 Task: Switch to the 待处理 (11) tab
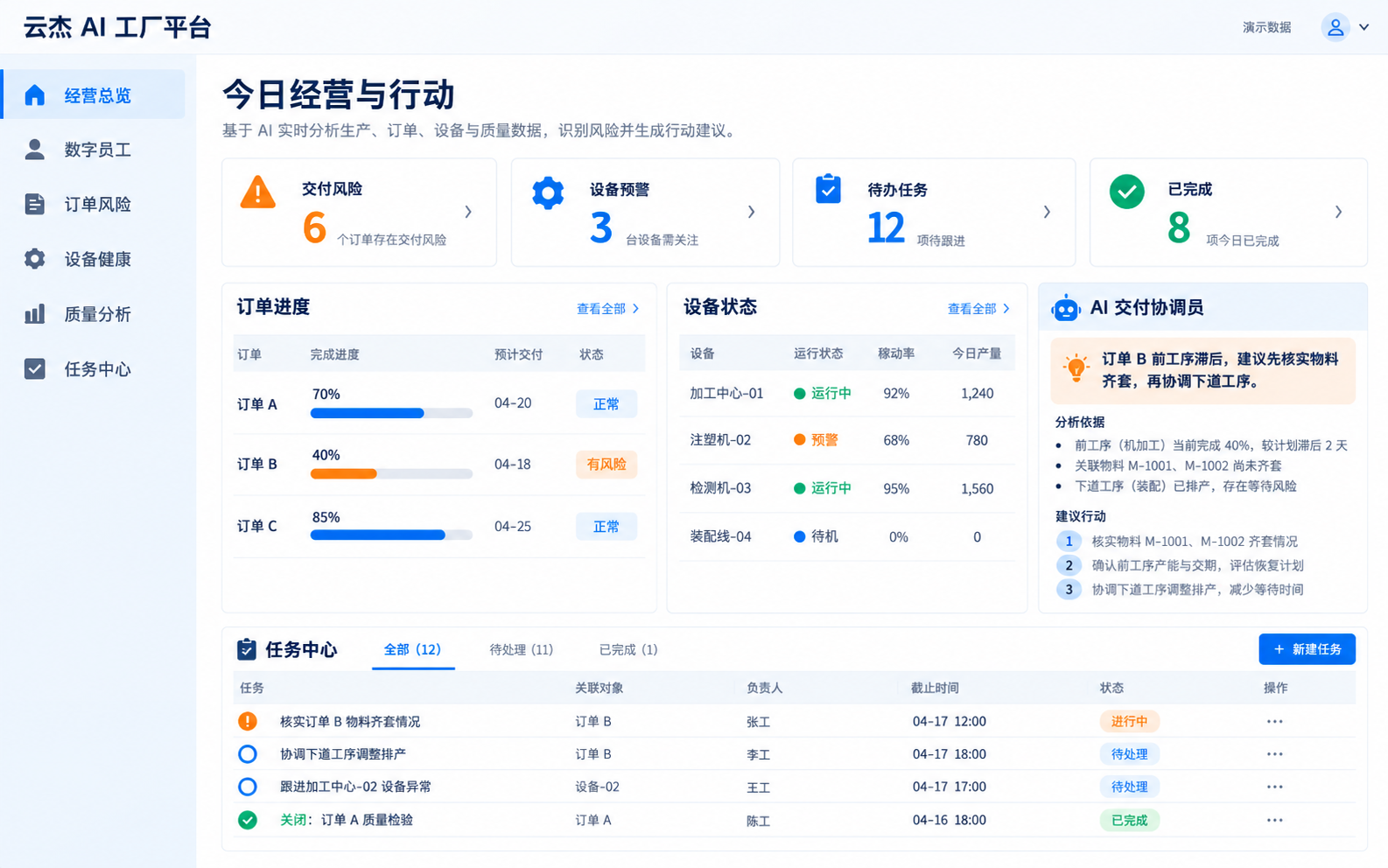522,649
